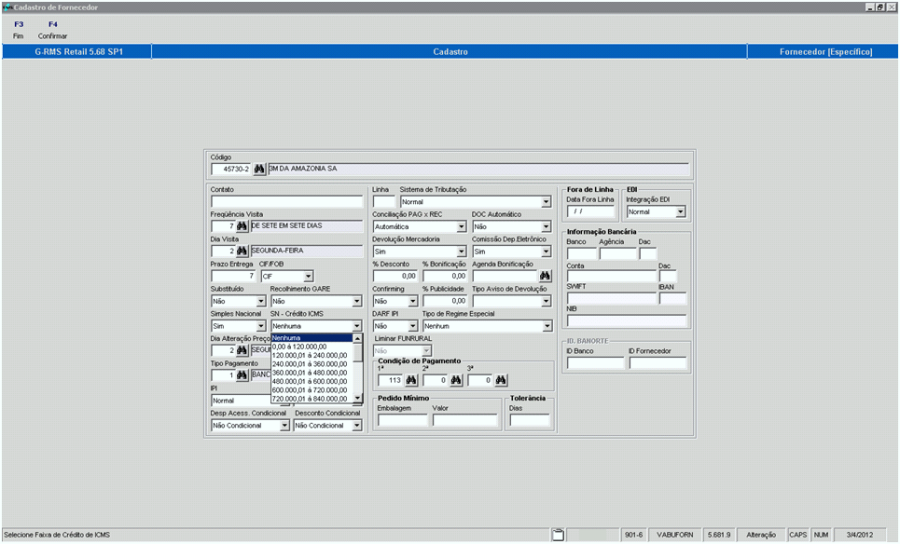Click the ID Banco input field
The width and height of the screenshot is (900, 544).
pyautogui.click(x=595, y=363)
